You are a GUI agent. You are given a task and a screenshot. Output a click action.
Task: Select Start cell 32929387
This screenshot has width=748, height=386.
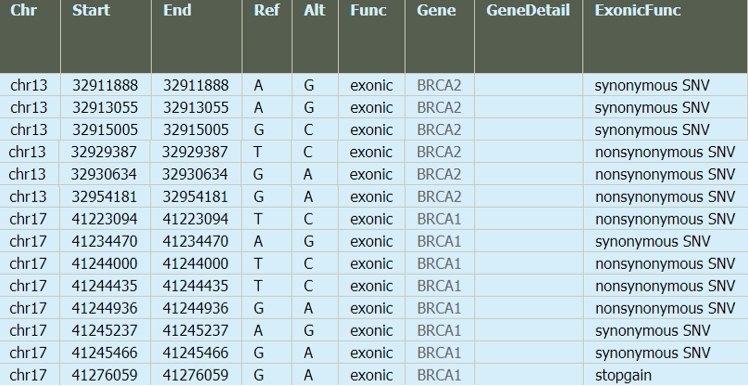pyautogui.click(x=104, y=152)
